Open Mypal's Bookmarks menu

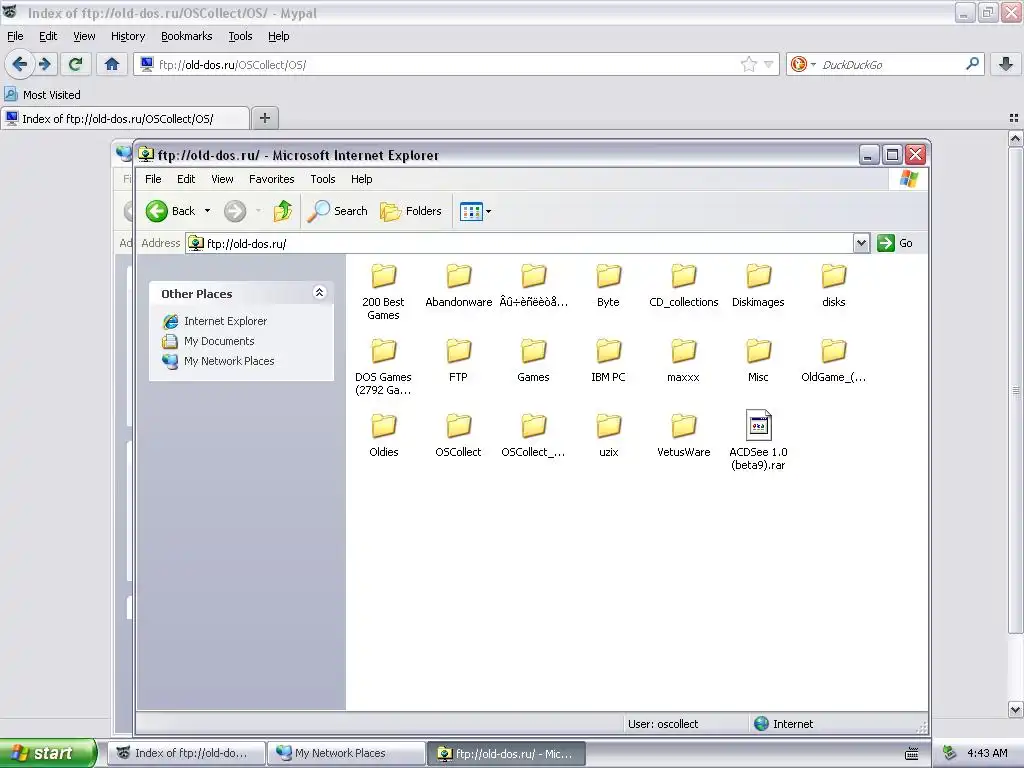[187, 36]
